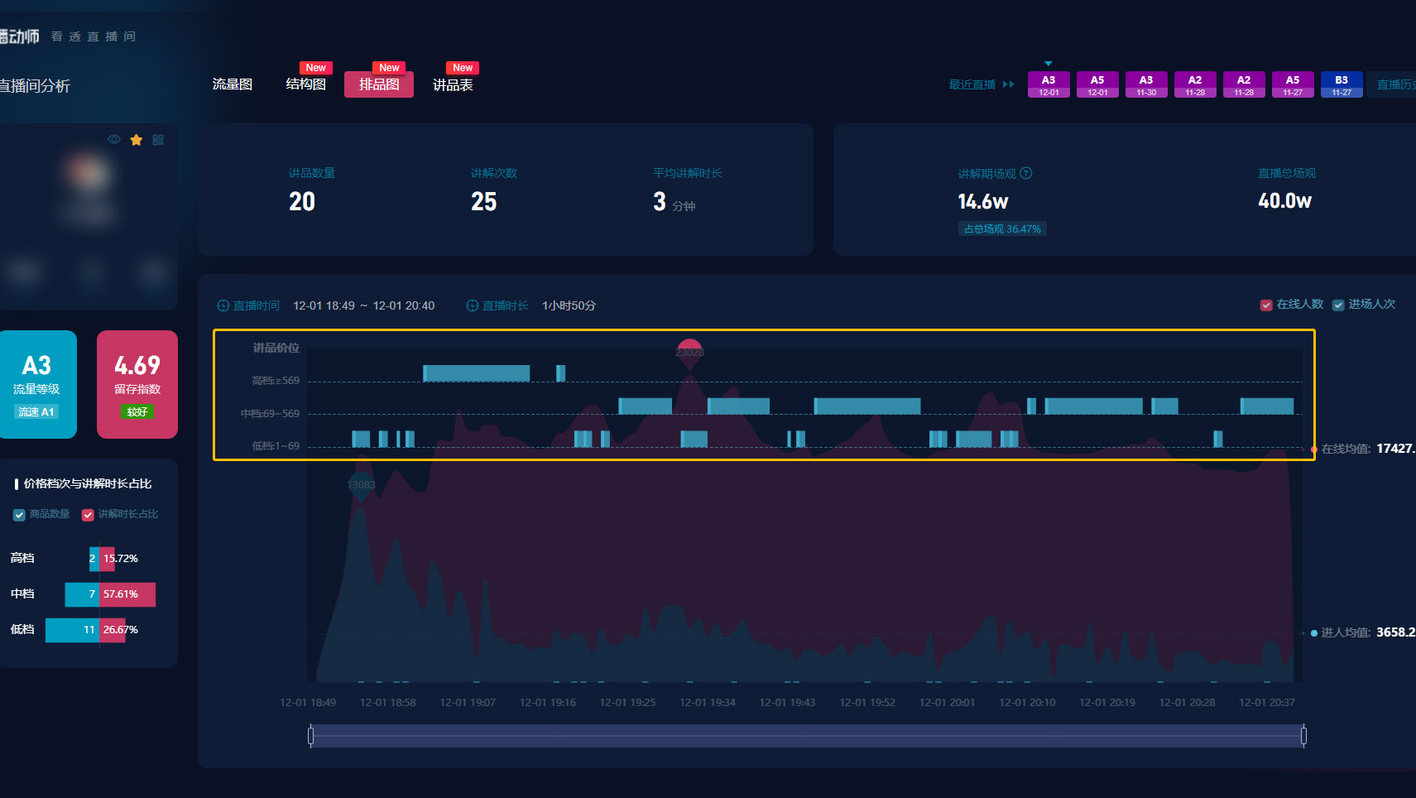Click the 直播时间 clock icon
The width and height of the screenshot is (1416, 798).
coord(223,306)
